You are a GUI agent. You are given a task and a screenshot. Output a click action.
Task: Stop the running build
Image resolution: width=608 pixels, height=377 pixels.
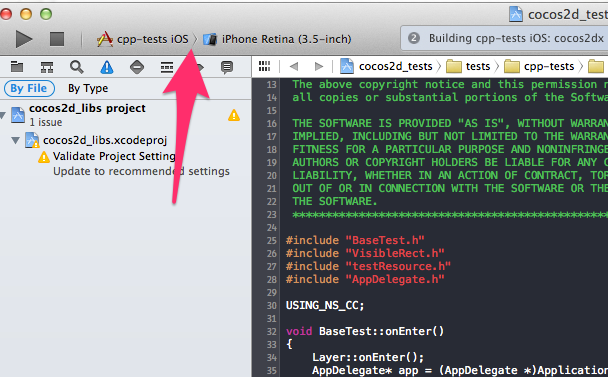point(57,39)
